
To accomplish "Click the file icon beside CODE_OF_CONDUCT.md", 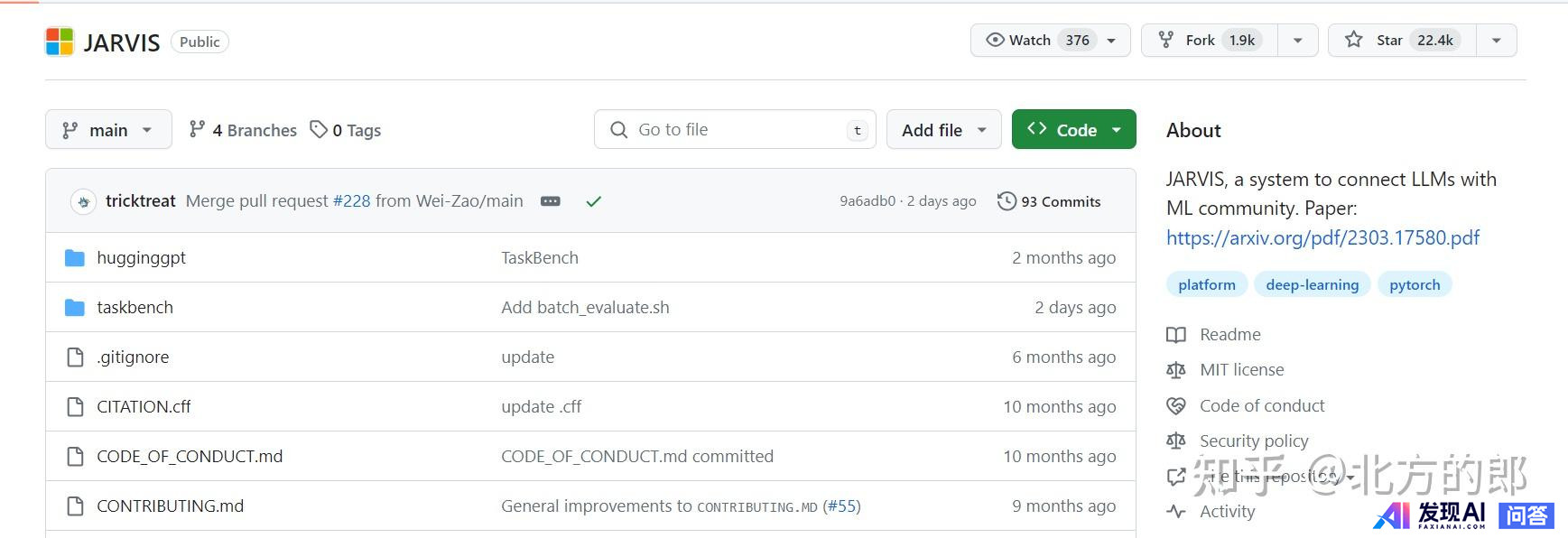I will (75, 457).
